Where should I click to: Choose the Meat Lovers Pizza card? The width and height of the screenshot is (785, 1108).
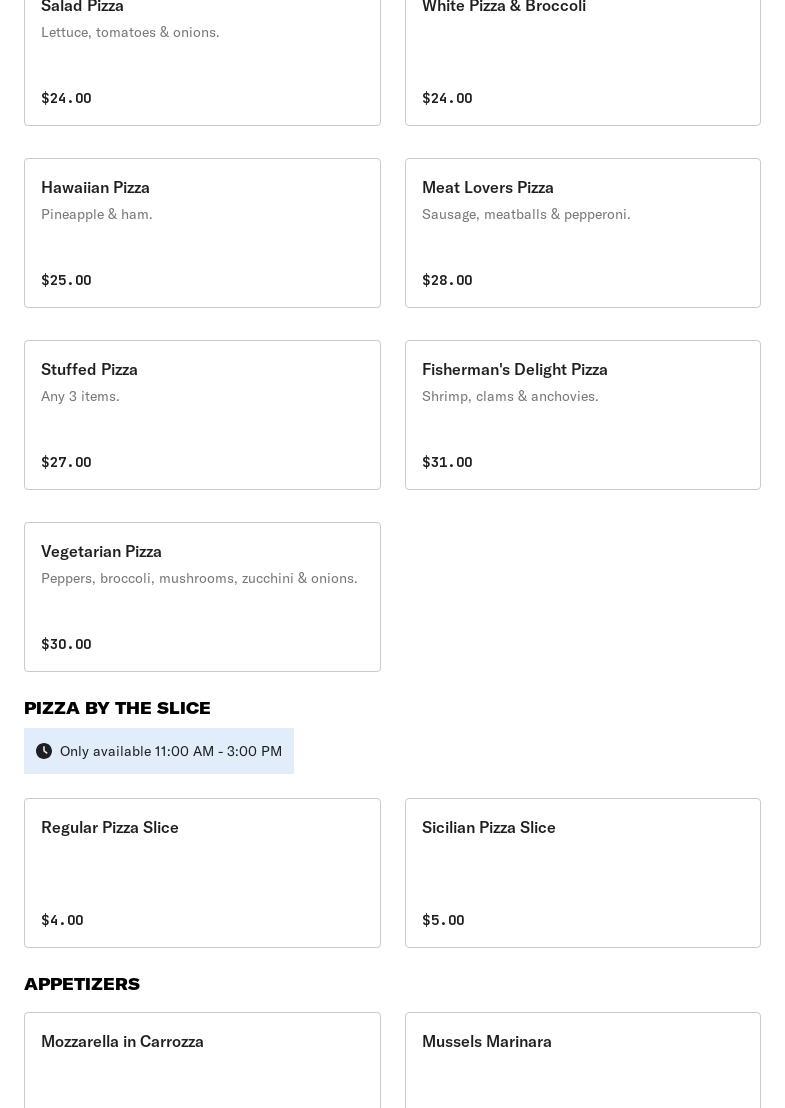[582, 233]
